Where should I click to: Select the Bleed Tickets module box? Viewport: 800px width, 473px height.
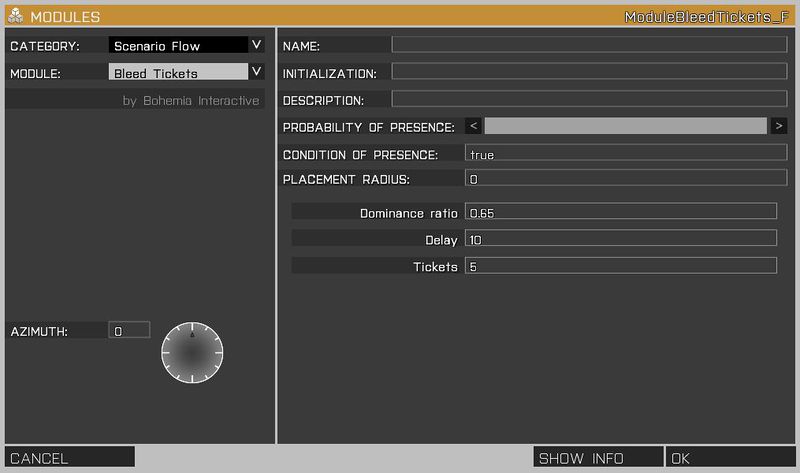pos(177,72)
